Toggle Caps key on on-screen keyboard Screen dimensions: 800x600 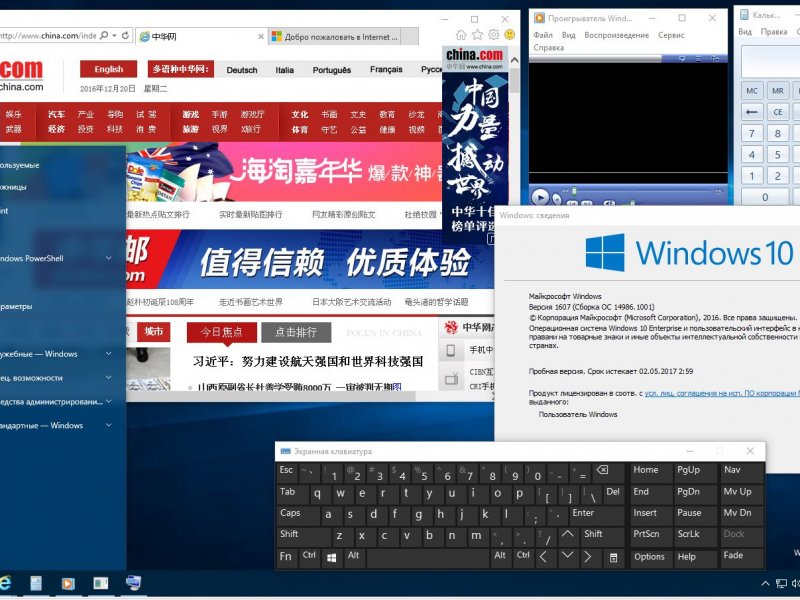click(297, 514)
